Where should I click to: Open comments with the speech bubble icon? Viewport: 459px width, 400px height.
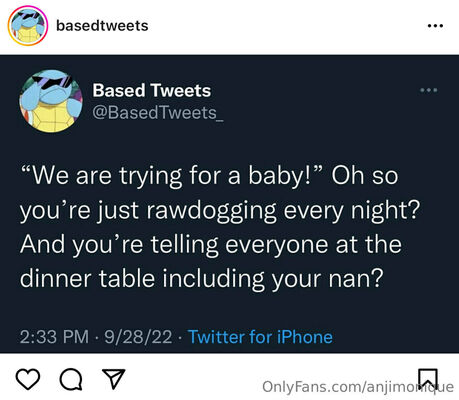(x=71, y=379)
